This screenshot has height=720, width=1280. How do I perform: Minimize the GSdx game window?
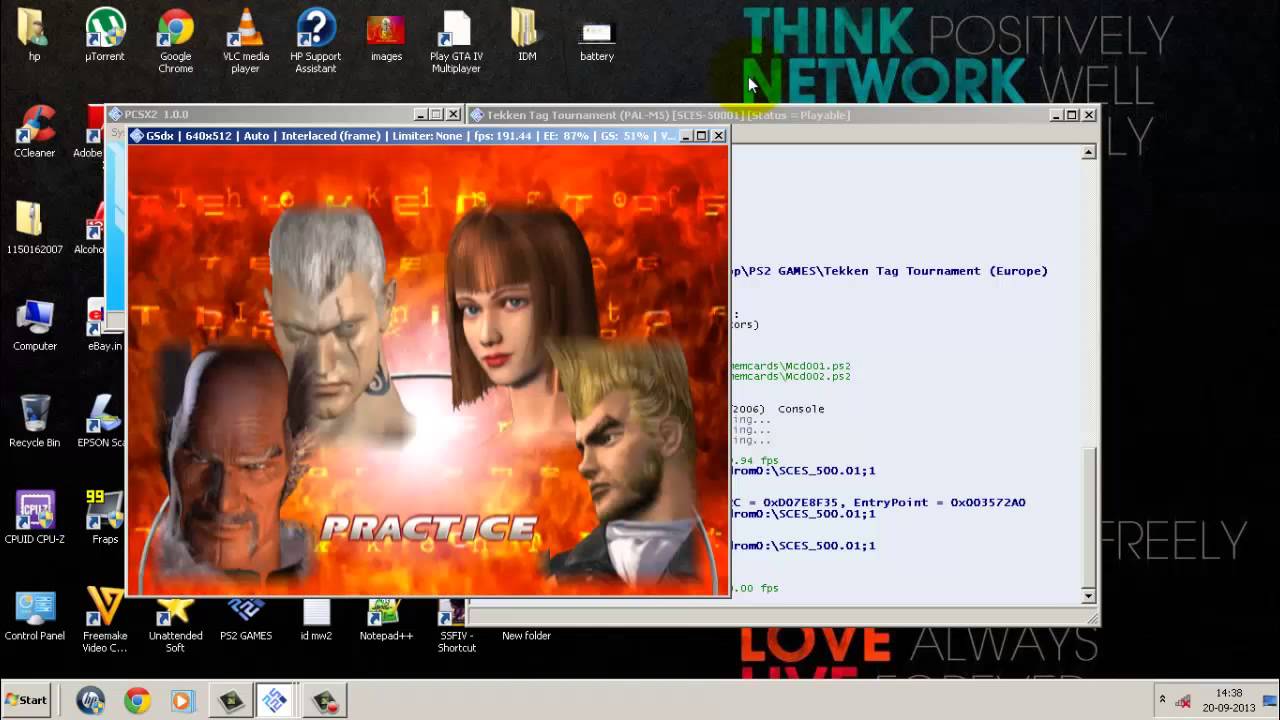tap(685, 136)
